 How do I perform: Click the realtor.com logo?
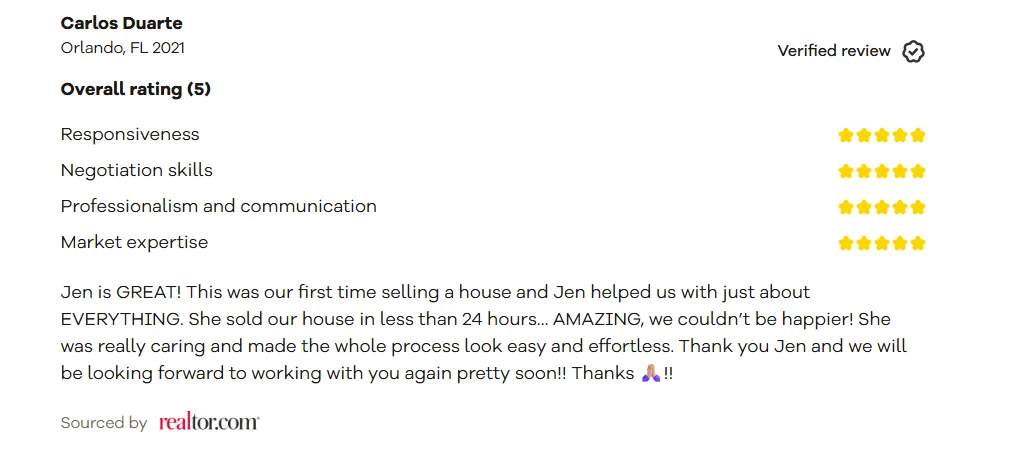pyautogui.click(x=209, y=423)
